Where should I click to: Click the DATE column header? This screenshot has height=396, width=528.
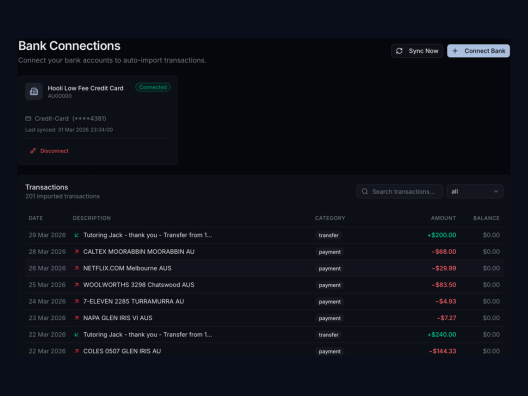[36, 218]
